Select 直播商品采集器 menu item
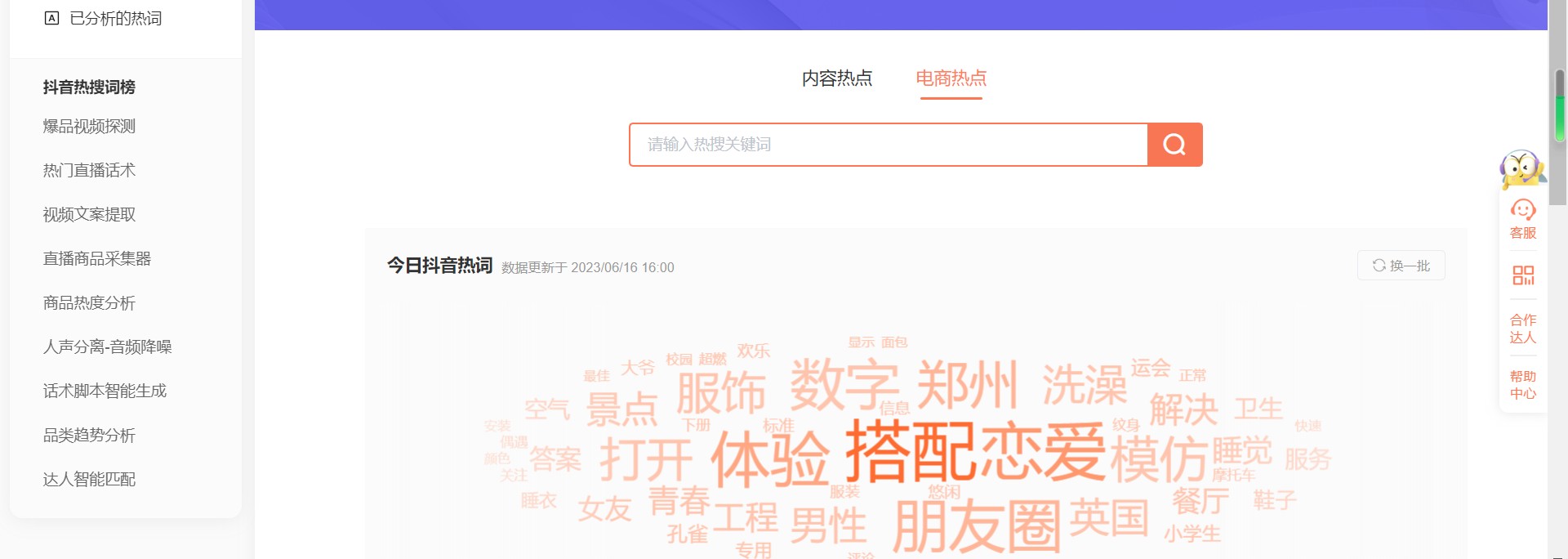This screenshot has height=559, width=1568. tap(97, 259)
